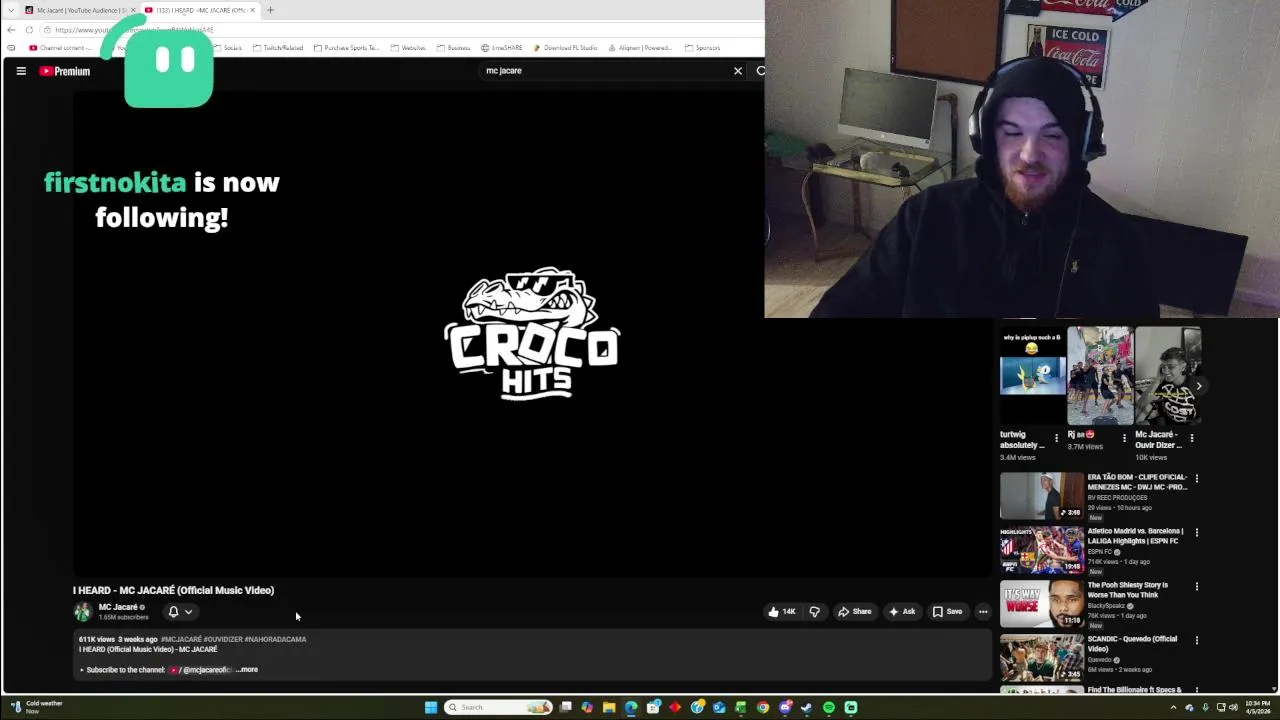Screen dimensions: 1280x720
Task: Open Spotify from the taskbar
Action: (829, 707)
